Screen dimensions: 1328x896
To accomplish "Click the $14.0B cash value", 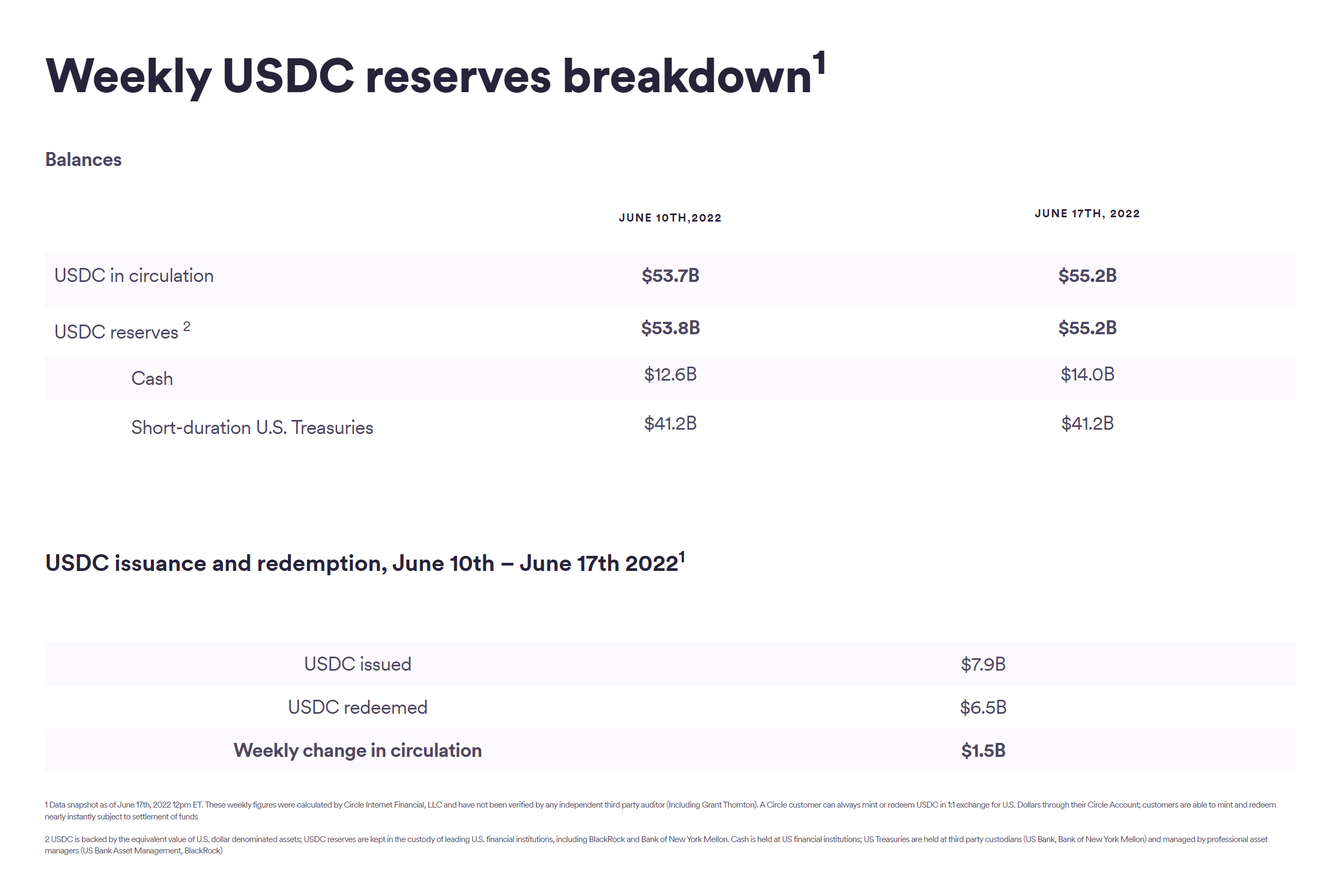I will [x=1087, y=375].
